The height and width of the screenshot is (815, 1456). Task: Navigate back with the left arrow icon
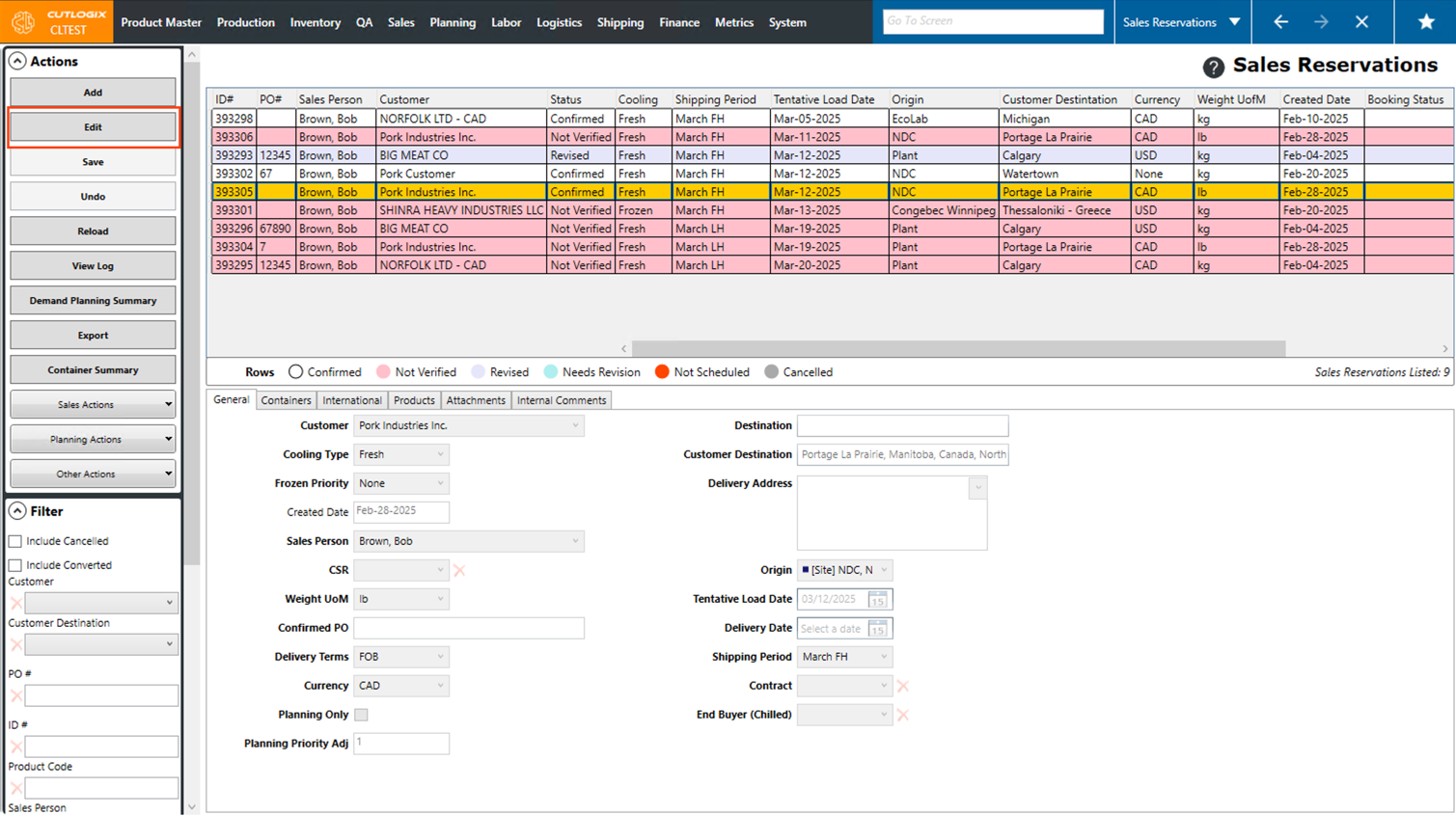click(1280, 22)
